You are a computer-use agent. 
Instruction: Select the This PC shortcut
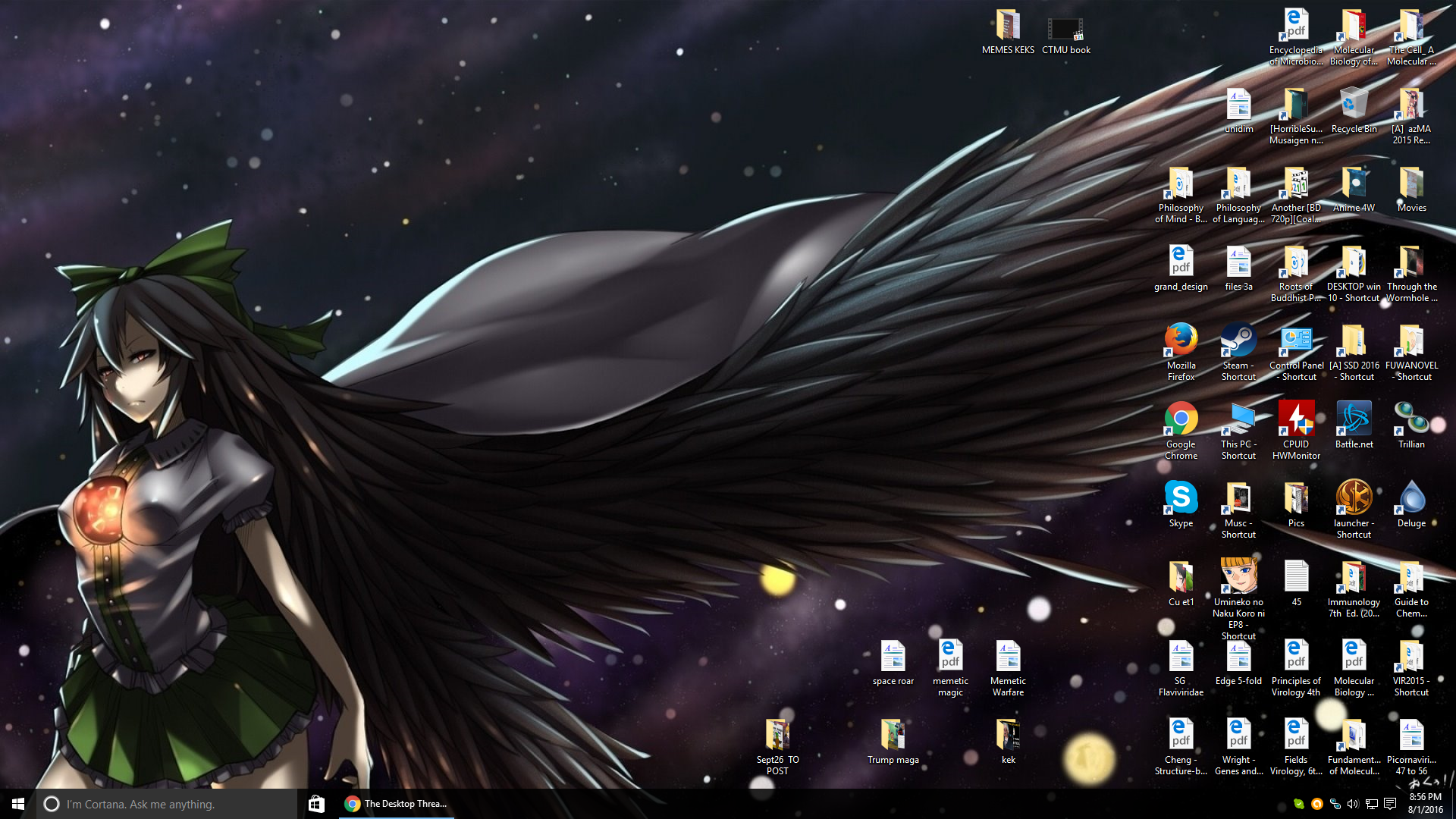pos(1238,431)
